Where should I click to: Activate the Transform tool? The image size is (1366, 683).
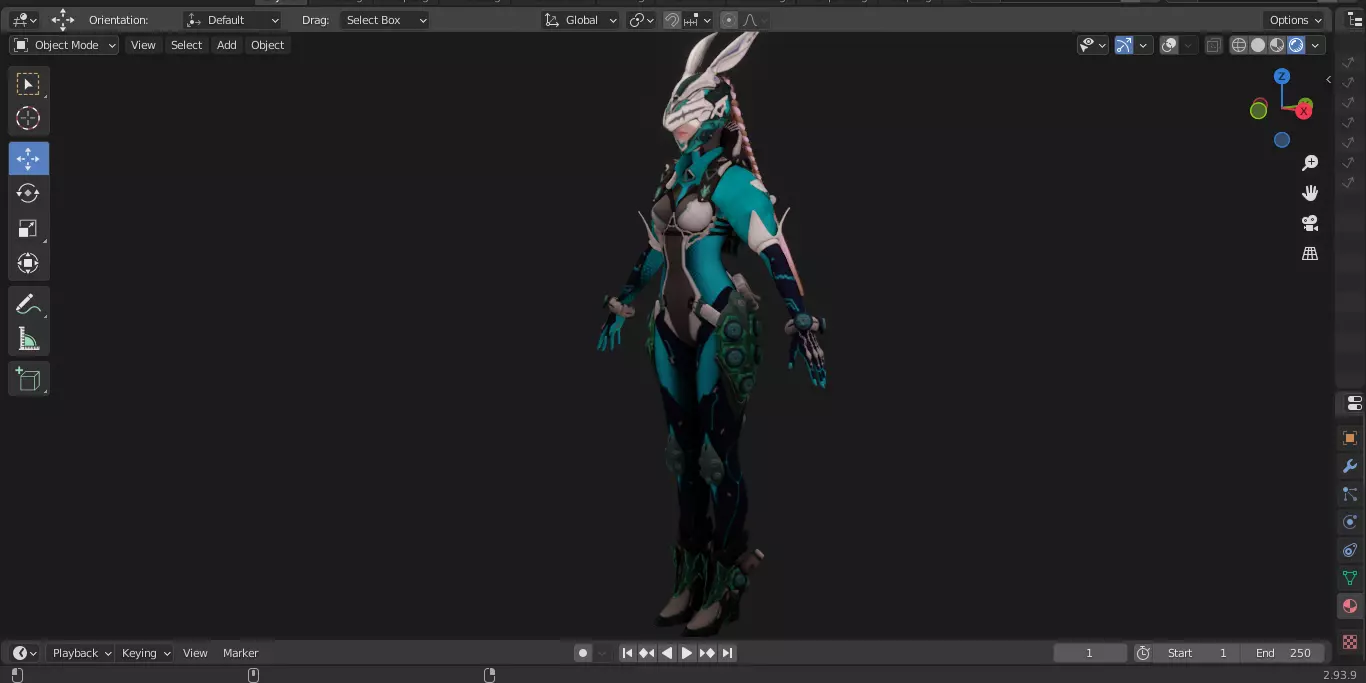[x=28, y=263]
